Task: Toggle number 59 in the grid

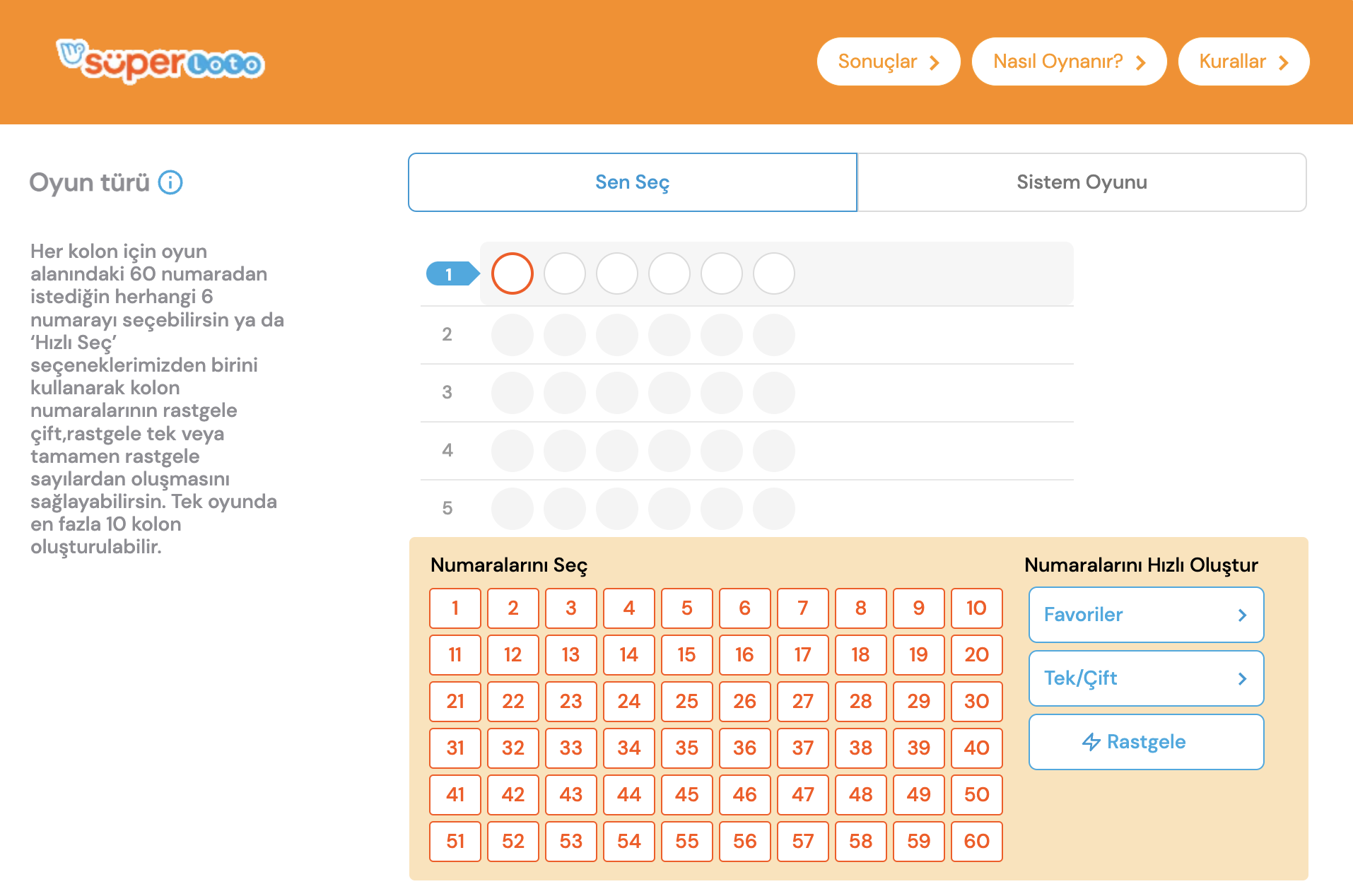Action: pyautogui.click(x=919, y=842)
